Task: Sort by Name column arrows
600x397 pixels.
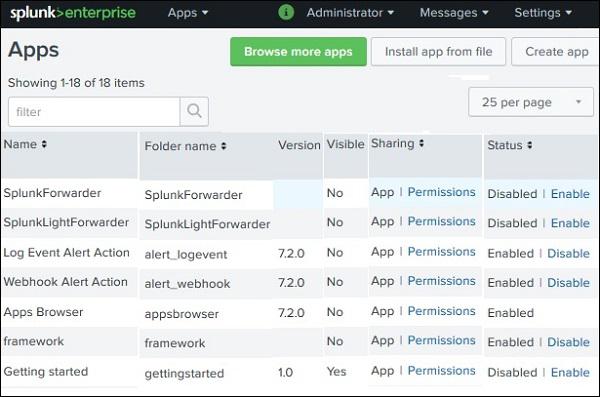Action: pos(44,144)
